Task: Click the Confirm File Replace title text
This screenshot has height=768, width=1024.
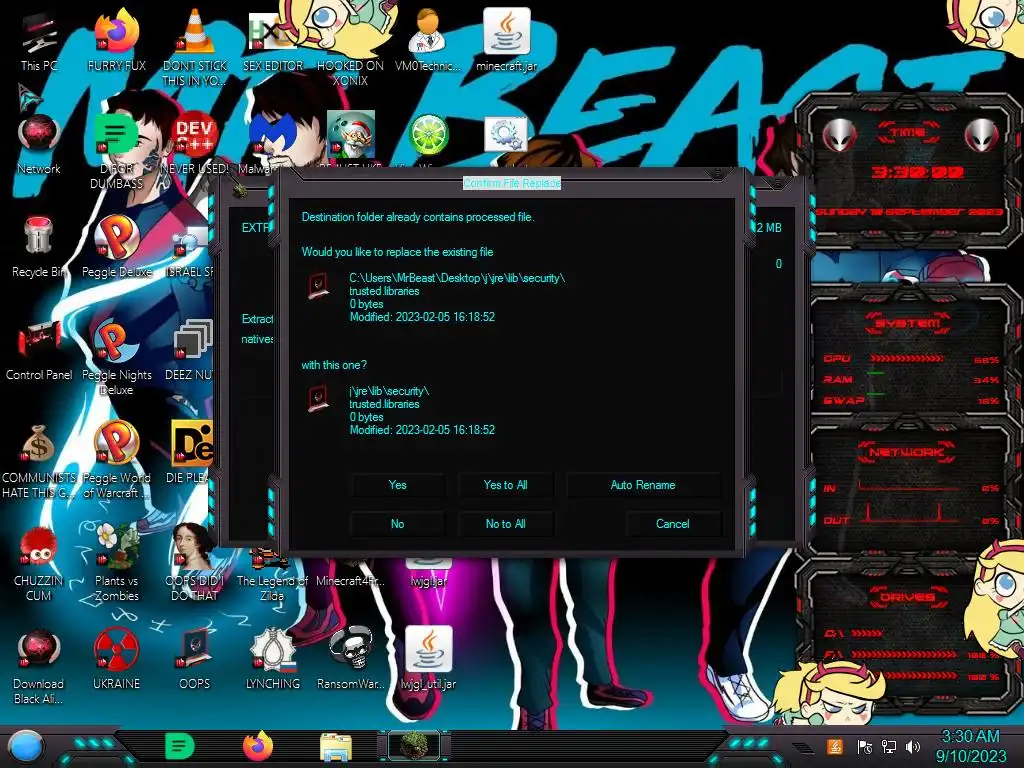Action: point(512,183)
